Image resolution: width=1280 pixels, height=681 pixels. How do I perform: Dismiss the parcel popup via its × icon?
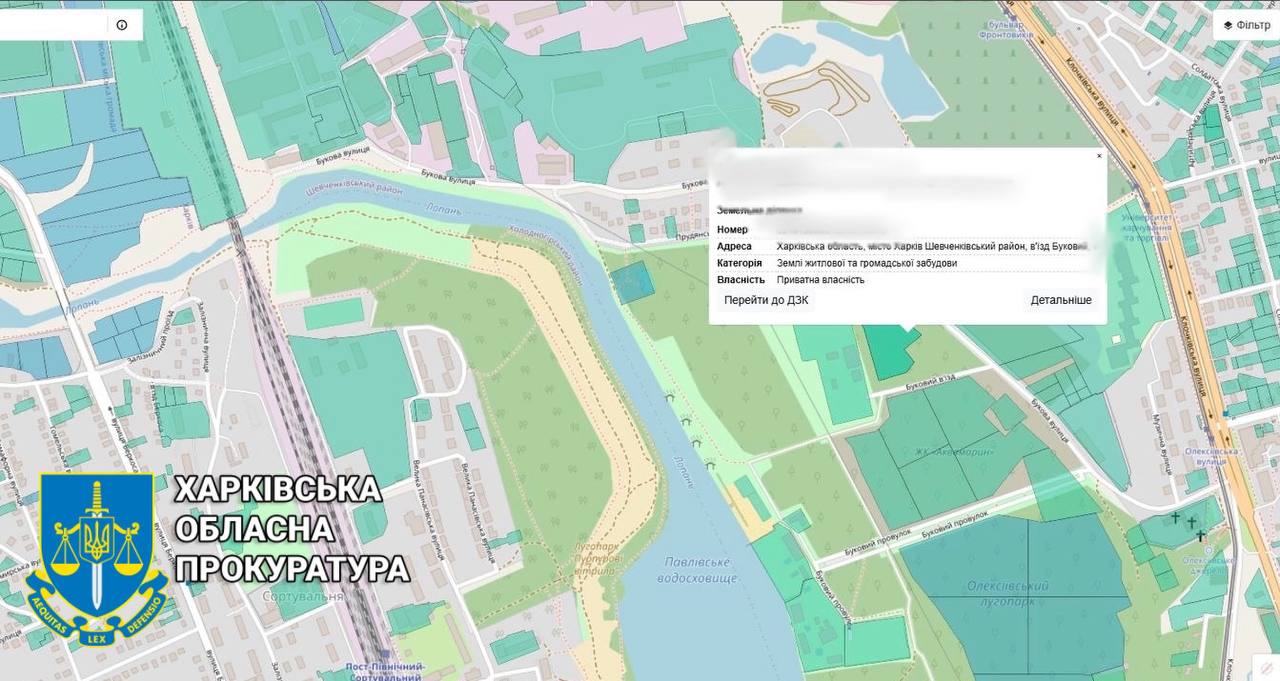1098,156
